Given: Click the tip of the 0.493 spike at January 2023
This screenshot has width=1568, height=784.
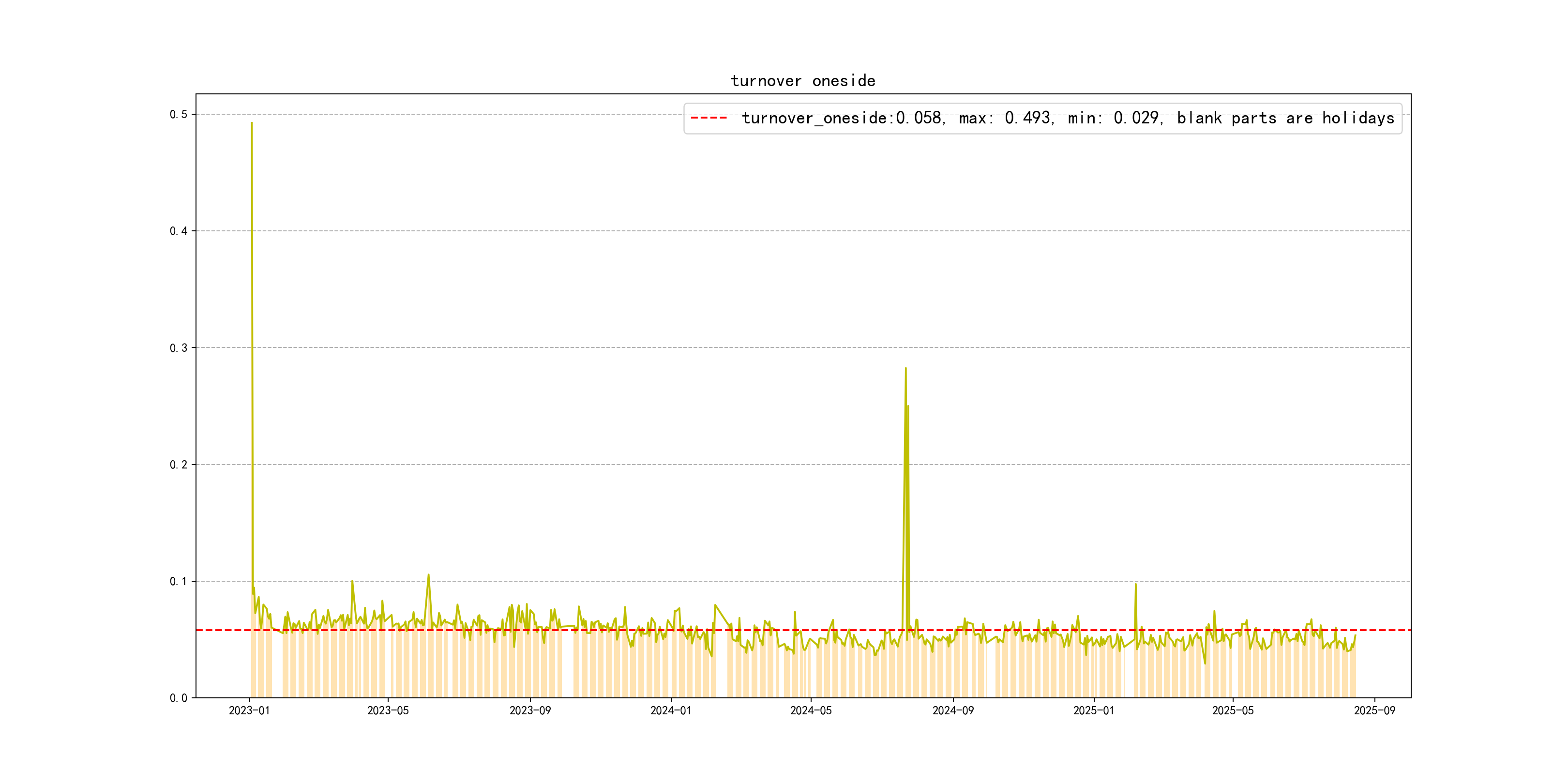Looking at the screenshot, I should [x=251, y=123].
